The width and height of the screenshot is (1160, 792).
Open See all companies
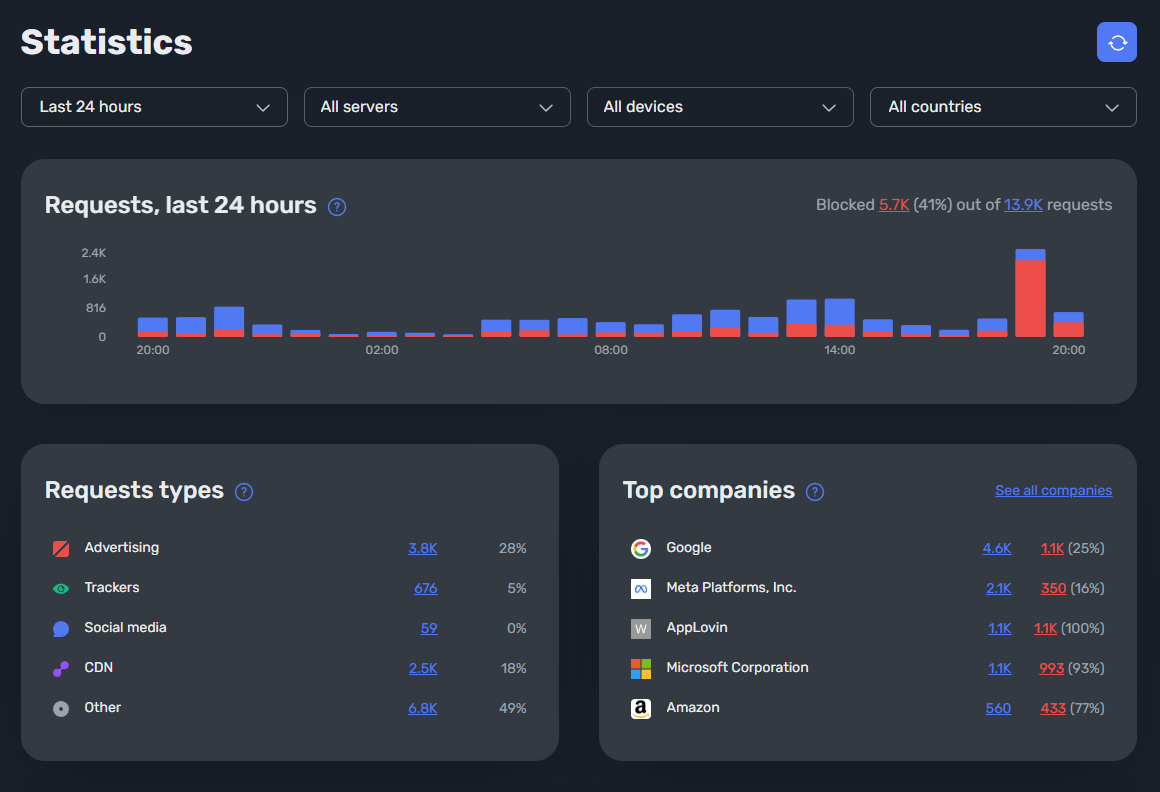1053,490
